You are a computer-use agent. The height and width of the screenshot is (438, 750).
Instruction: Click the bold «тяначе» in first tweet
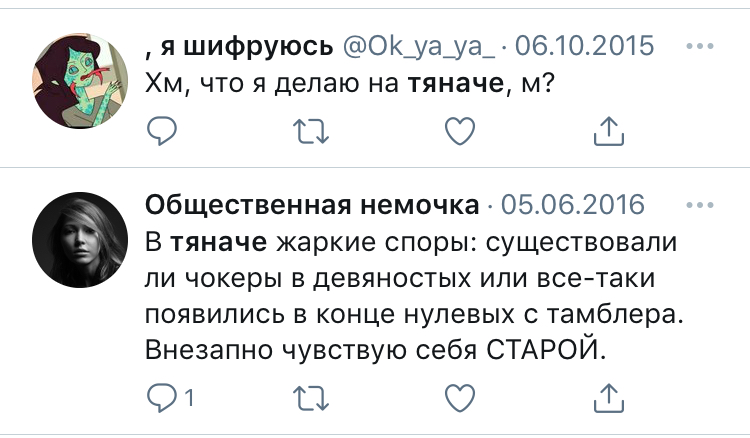(455, 84)
